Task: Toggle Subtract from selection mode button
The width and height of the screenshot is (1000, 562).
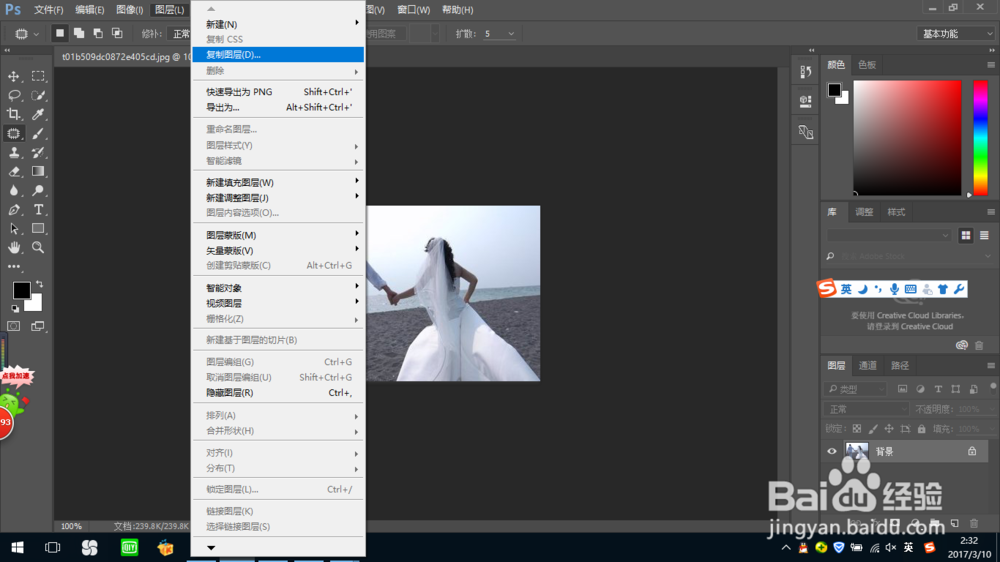Action: click(98, 33)
